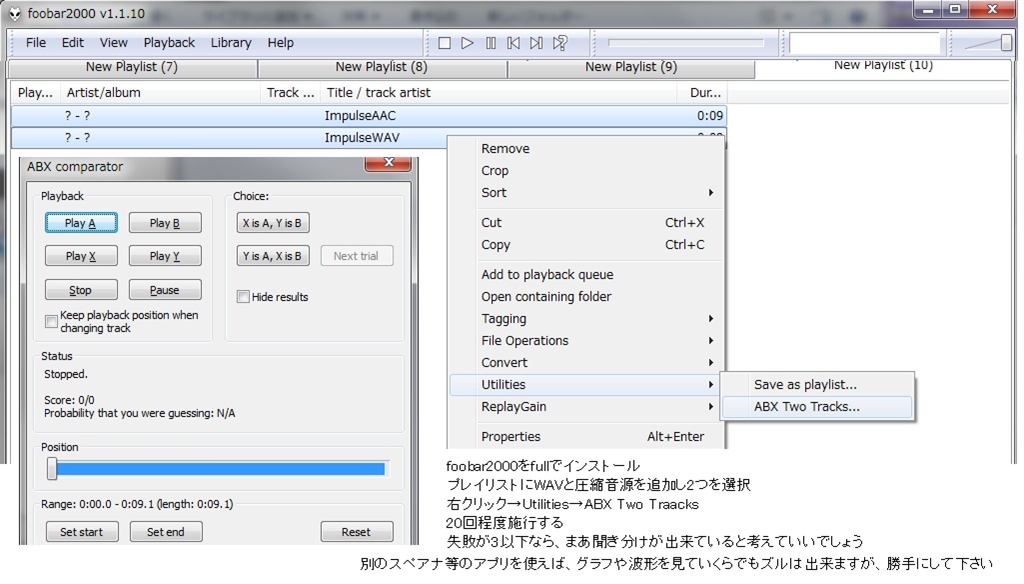This screenshot has height=584, width=1024.
Task: Open the Library menu
Action: [x=231, y=43]
